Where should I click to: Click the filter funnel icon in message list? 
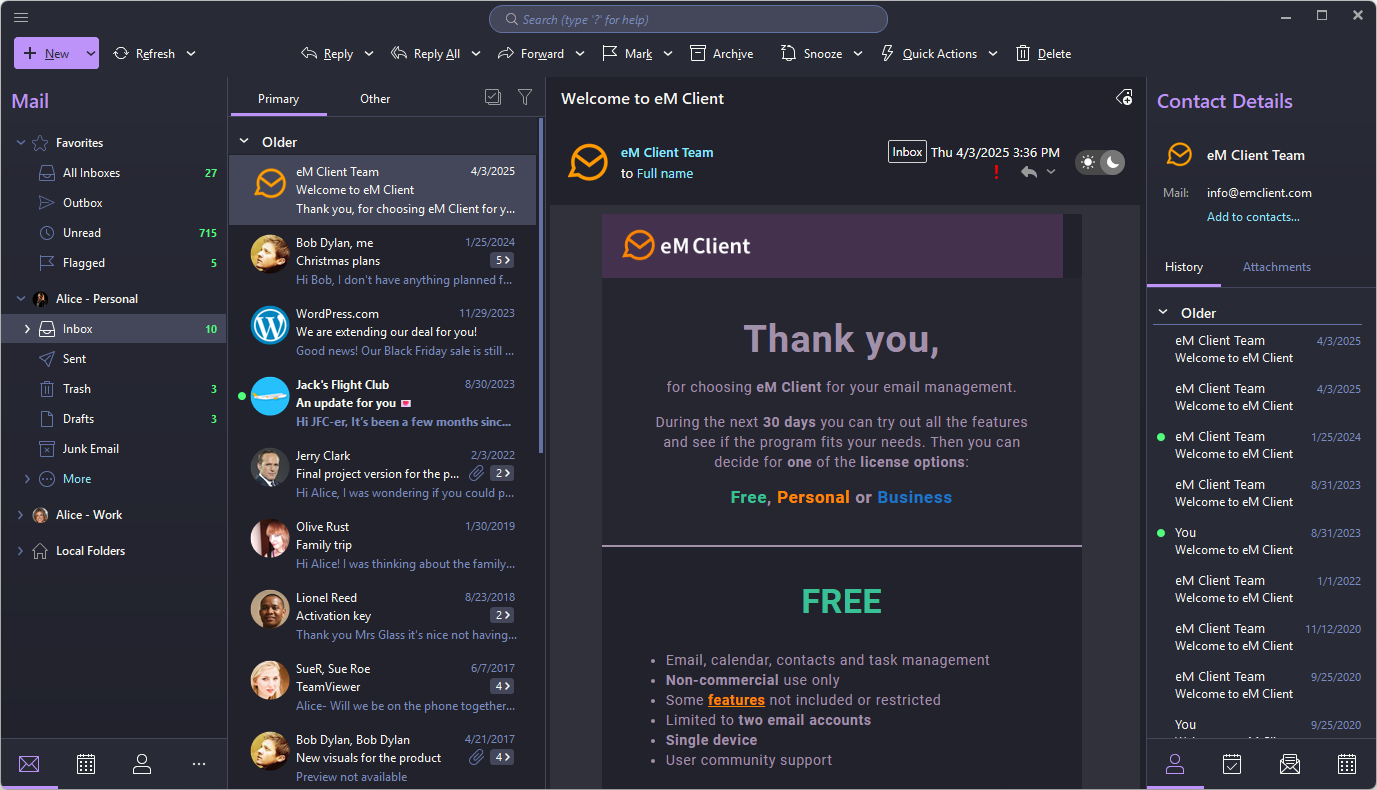point(525,97)
